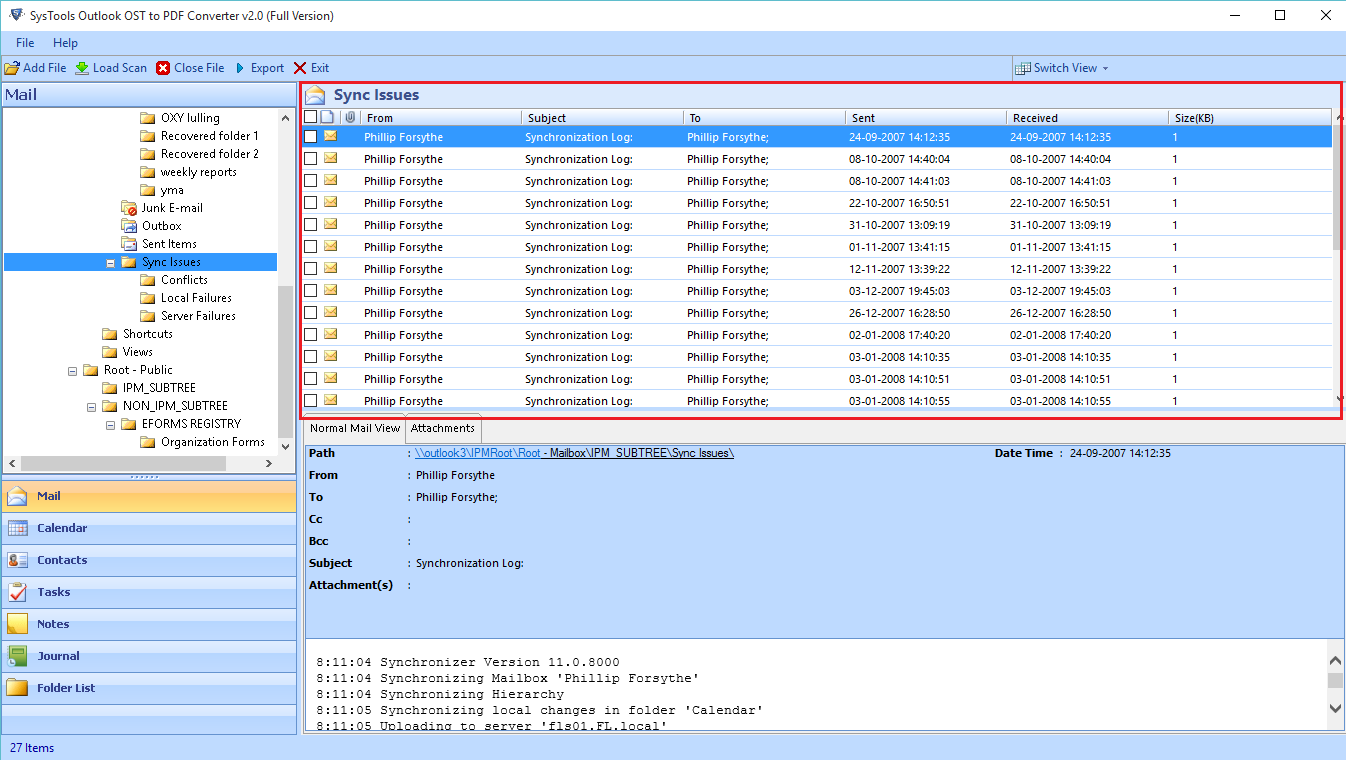Click the Journal icon in navigation pane

18,657
